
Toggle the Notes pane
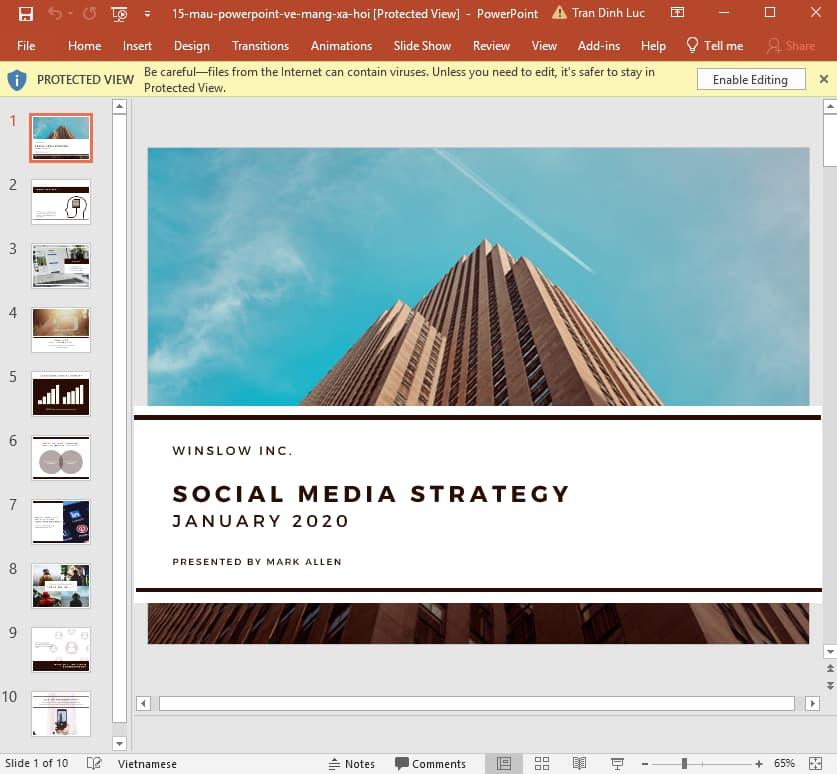[352, 763]
